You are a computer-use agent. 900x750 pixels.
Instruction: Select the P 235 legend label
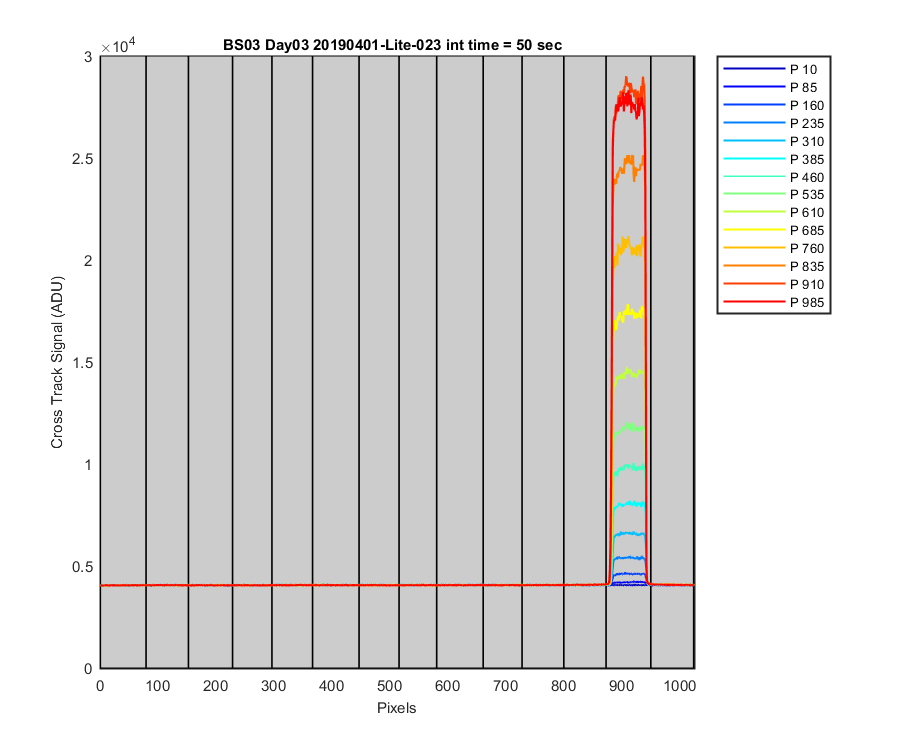806,123
